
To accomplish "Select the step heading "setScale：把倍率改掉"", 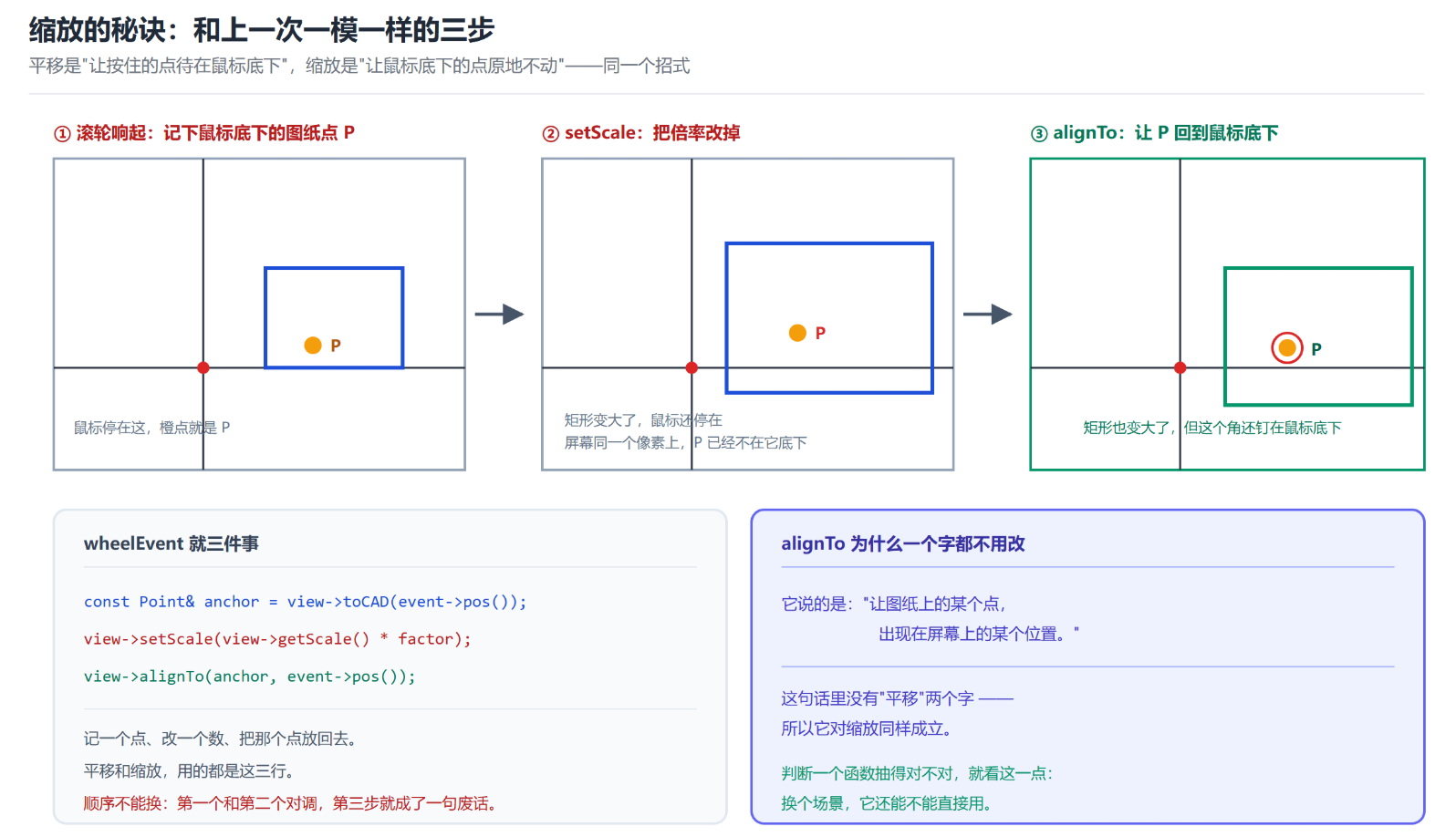I will coord(641,133).
